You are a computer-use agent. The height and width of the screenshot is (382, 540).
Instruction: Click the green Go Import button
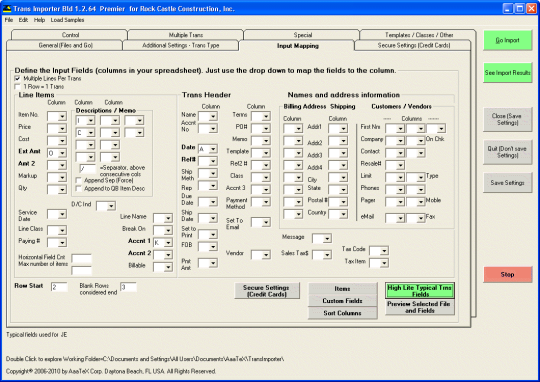pos(507,40)
